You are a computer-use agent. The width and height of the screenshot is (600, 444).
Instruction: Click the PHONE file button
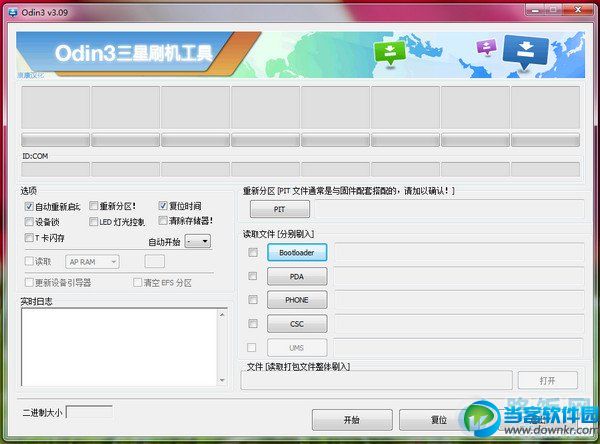[297, 300]
